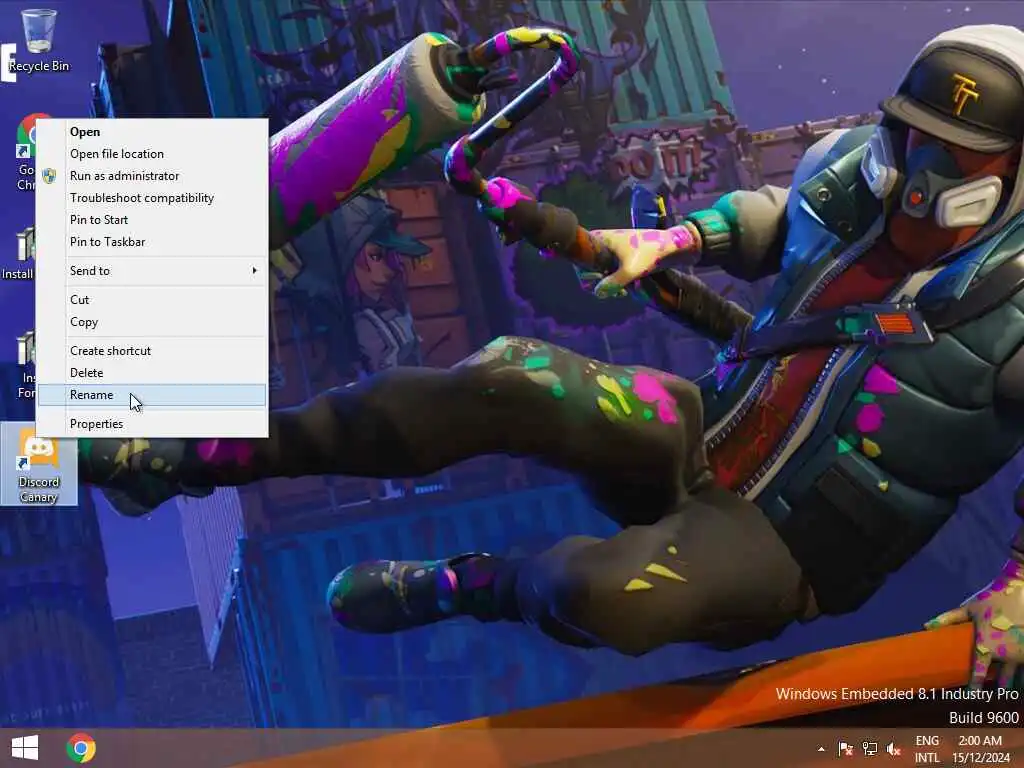Select Troubleshoot compatibility

(152, 198)
